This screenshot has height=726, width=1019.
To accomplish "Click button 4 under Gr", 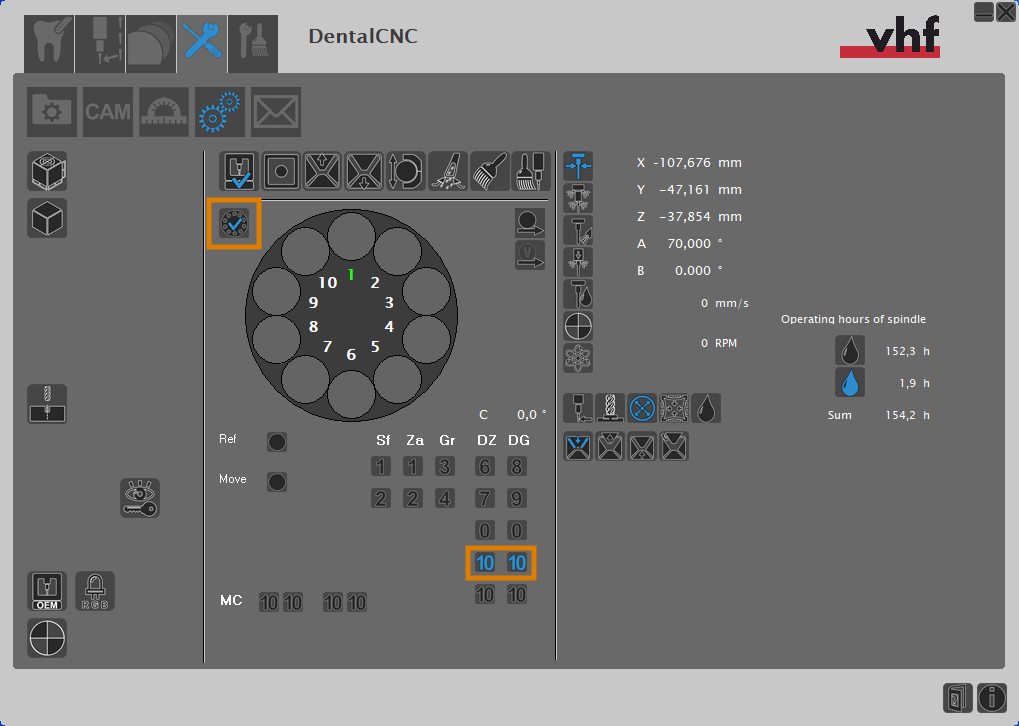I will click(445, 499).
